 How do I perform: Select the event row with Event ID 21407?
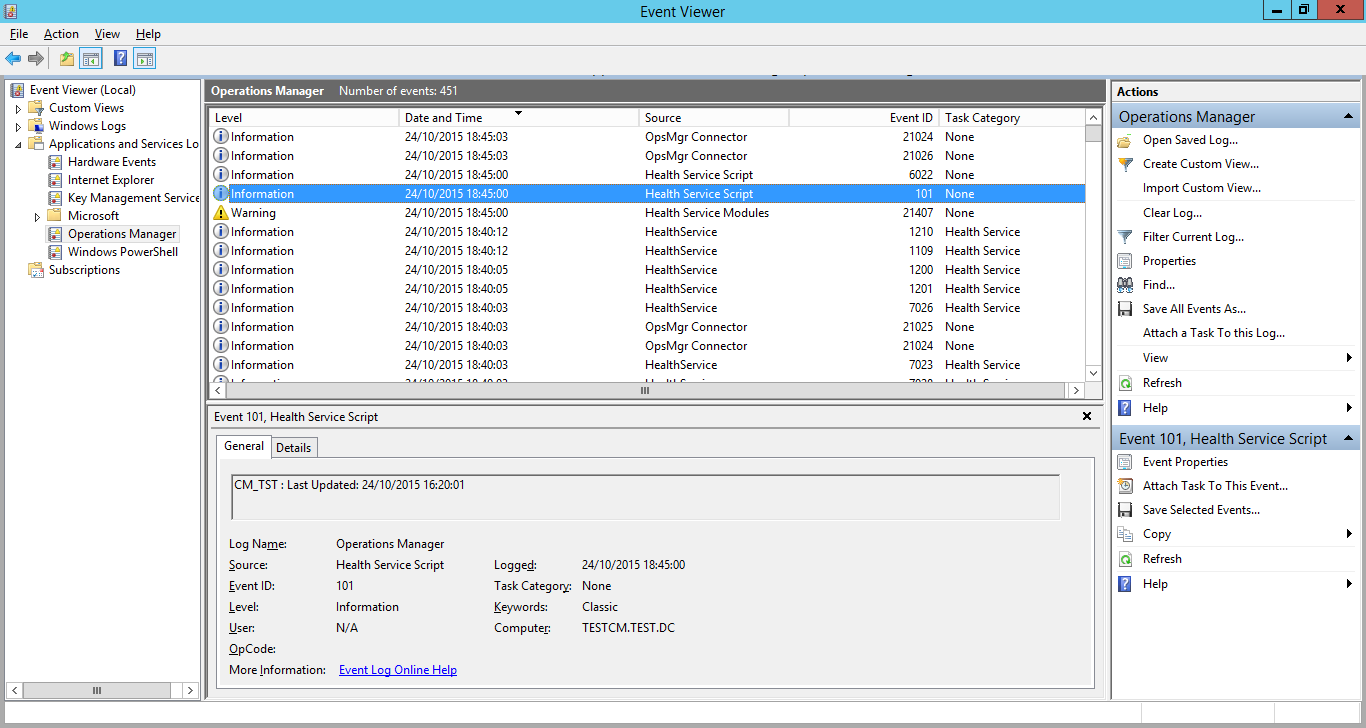click(x=647, y=213)
